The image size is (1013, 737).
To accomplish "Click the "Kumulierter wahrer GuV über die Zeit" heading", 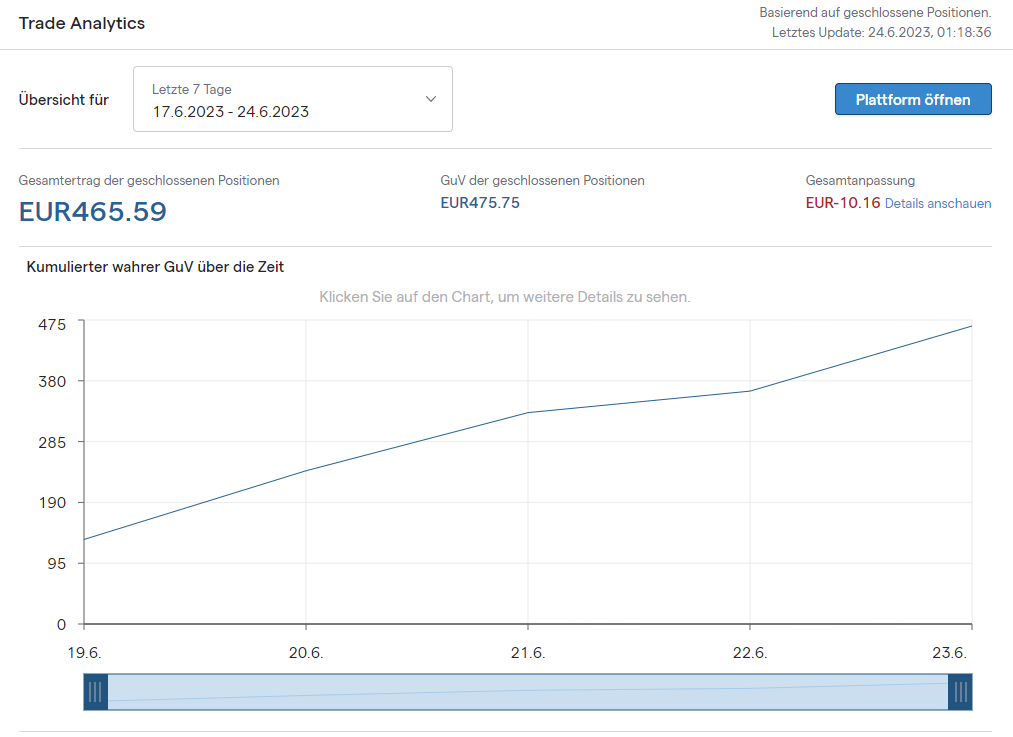I will 155,267.
